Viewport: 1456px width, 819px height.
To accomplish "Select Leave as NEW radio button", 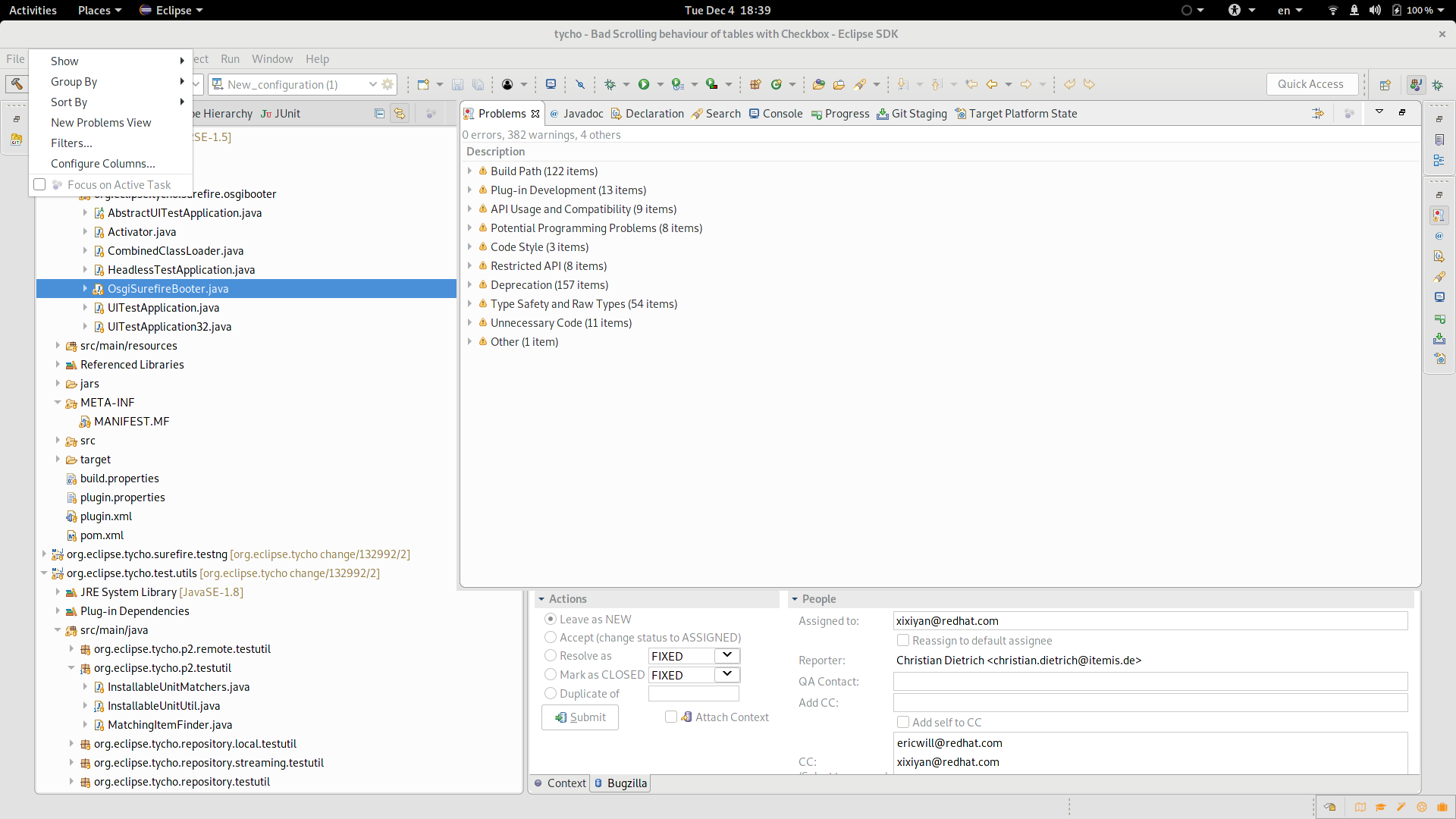I will (x=551, y=620).
